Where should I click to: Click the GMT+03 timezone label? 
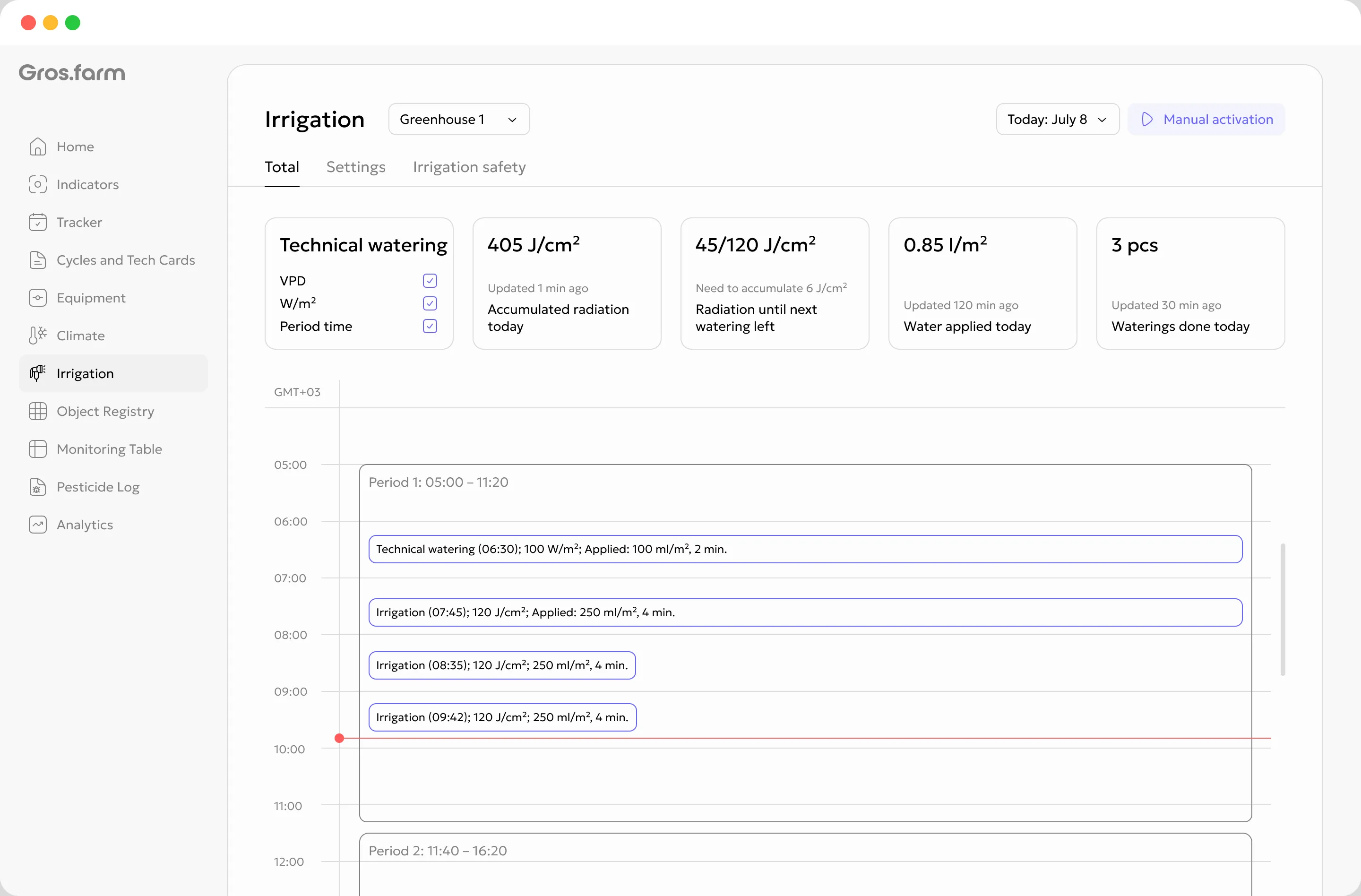[297, 392]
